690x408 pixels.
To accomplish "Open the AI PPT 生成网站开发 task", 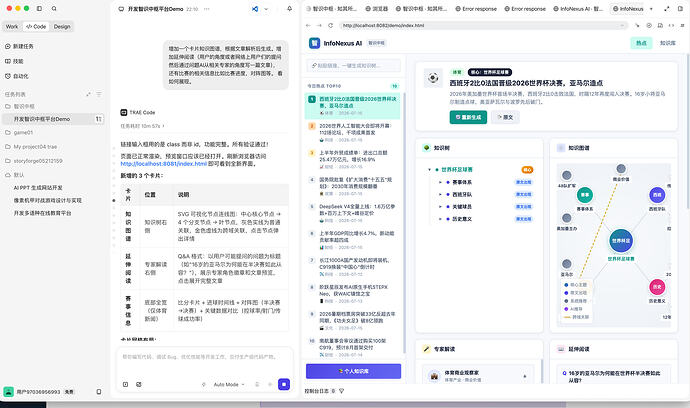I will (x=38, y=187).
